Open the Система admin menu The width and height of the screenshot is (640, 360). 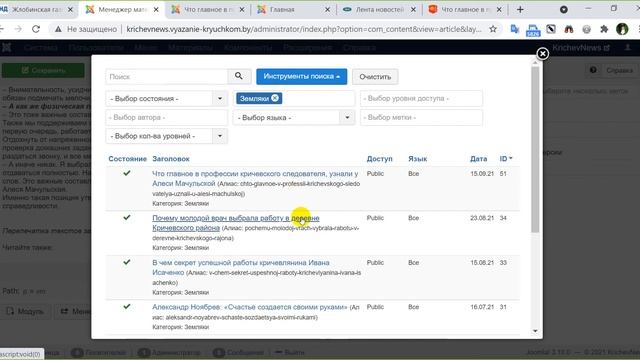coord(40,48)
